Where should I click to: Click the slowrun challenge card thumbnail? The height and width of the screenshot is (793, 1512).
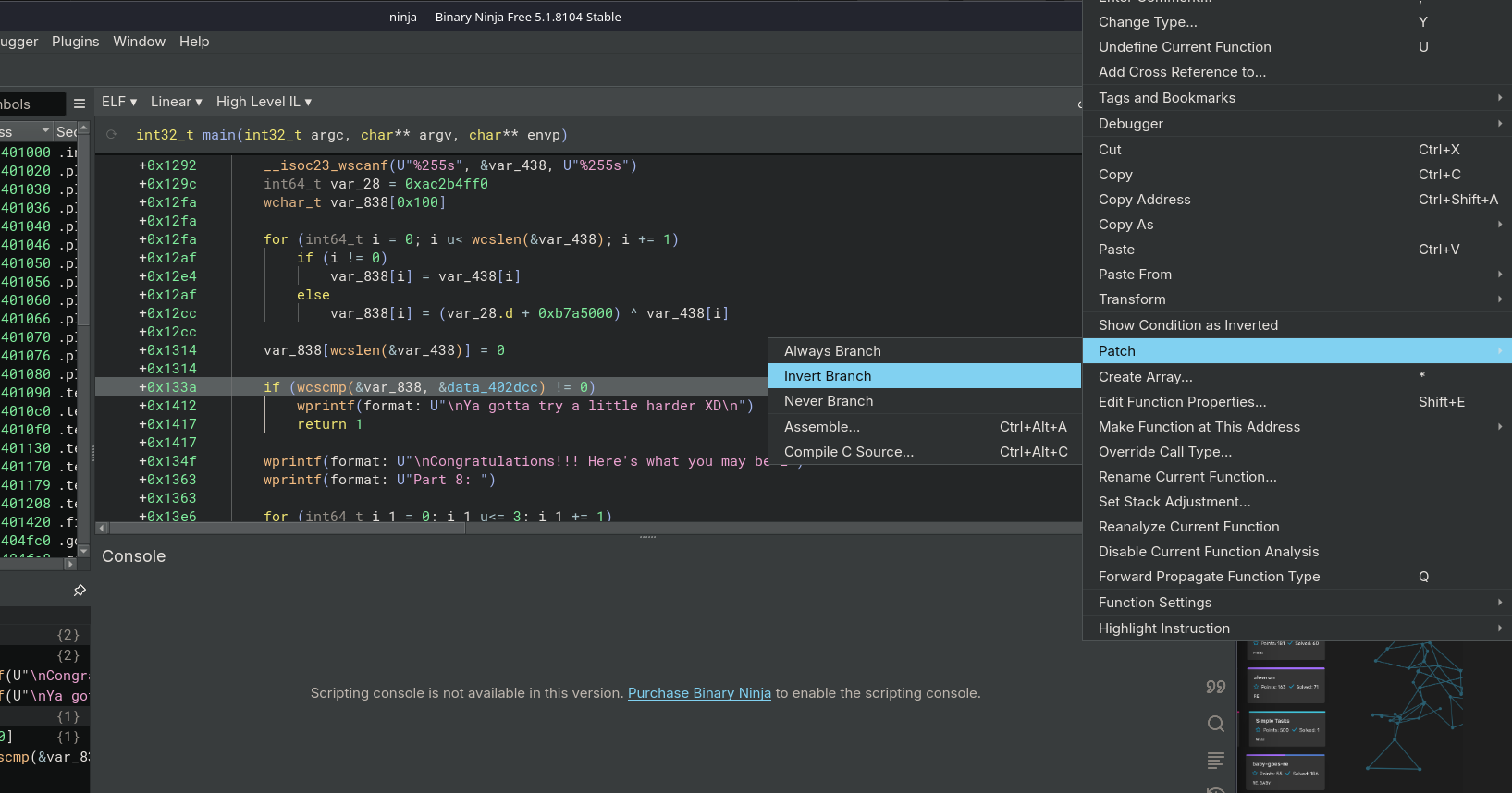(x=1285, y=686)
